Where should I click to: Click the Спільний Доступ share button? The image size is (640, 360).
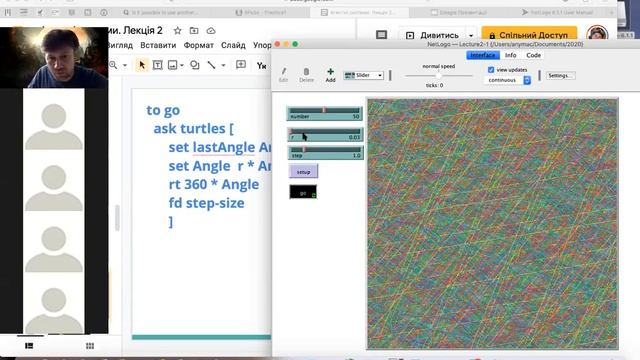pos(529,36)
